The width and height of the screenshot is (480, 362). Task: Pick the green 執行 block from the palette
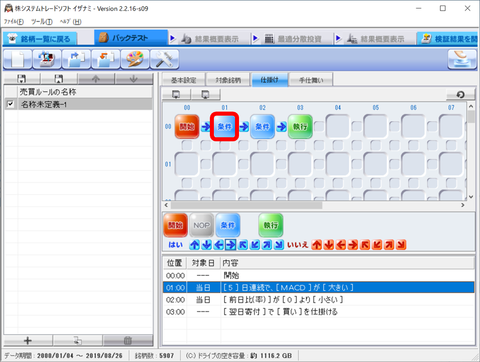click(x=271, y=225)
